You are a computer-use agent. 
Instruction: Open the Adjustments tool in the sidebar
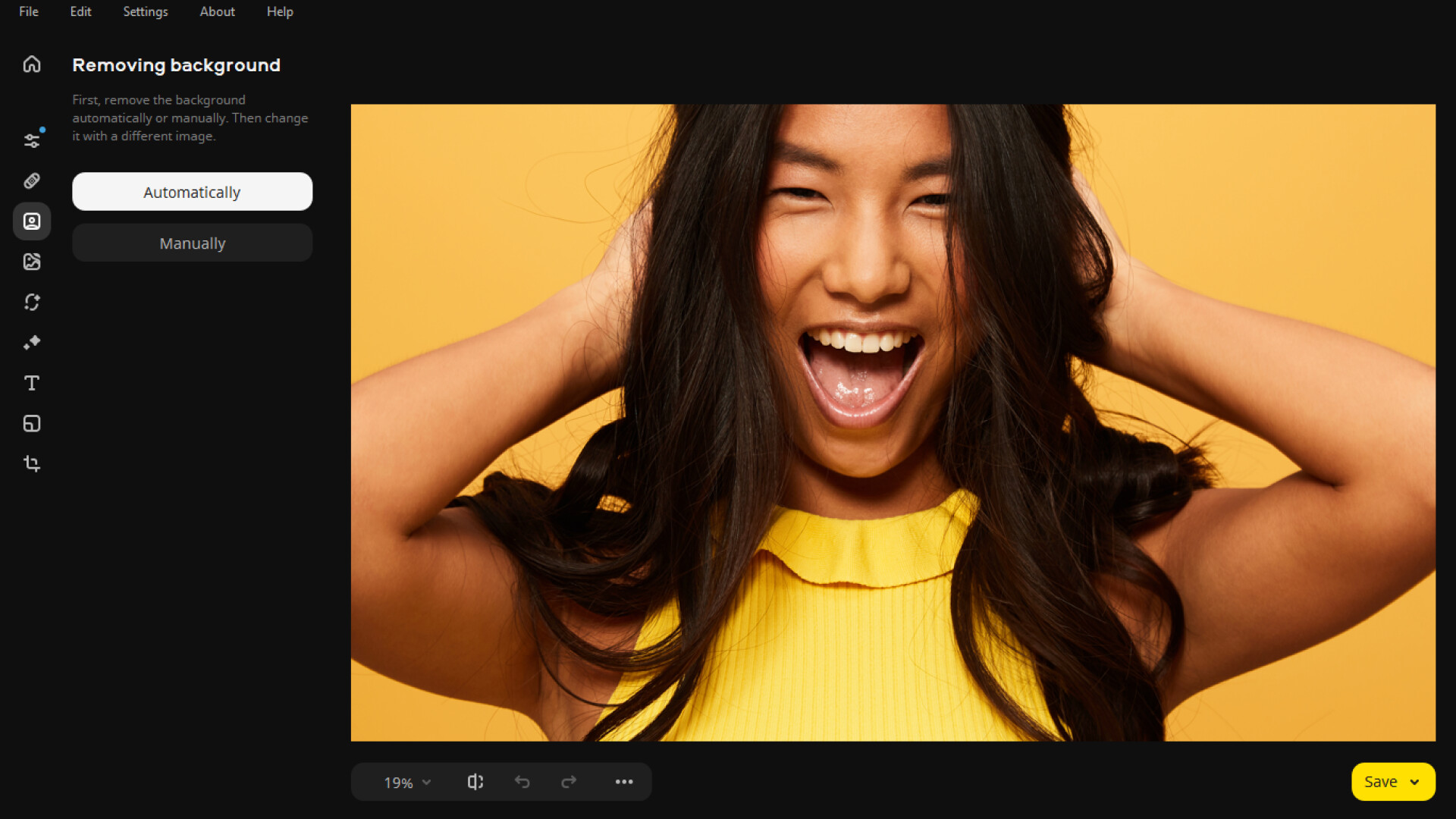pyautogui.click(x=31, y=139)
